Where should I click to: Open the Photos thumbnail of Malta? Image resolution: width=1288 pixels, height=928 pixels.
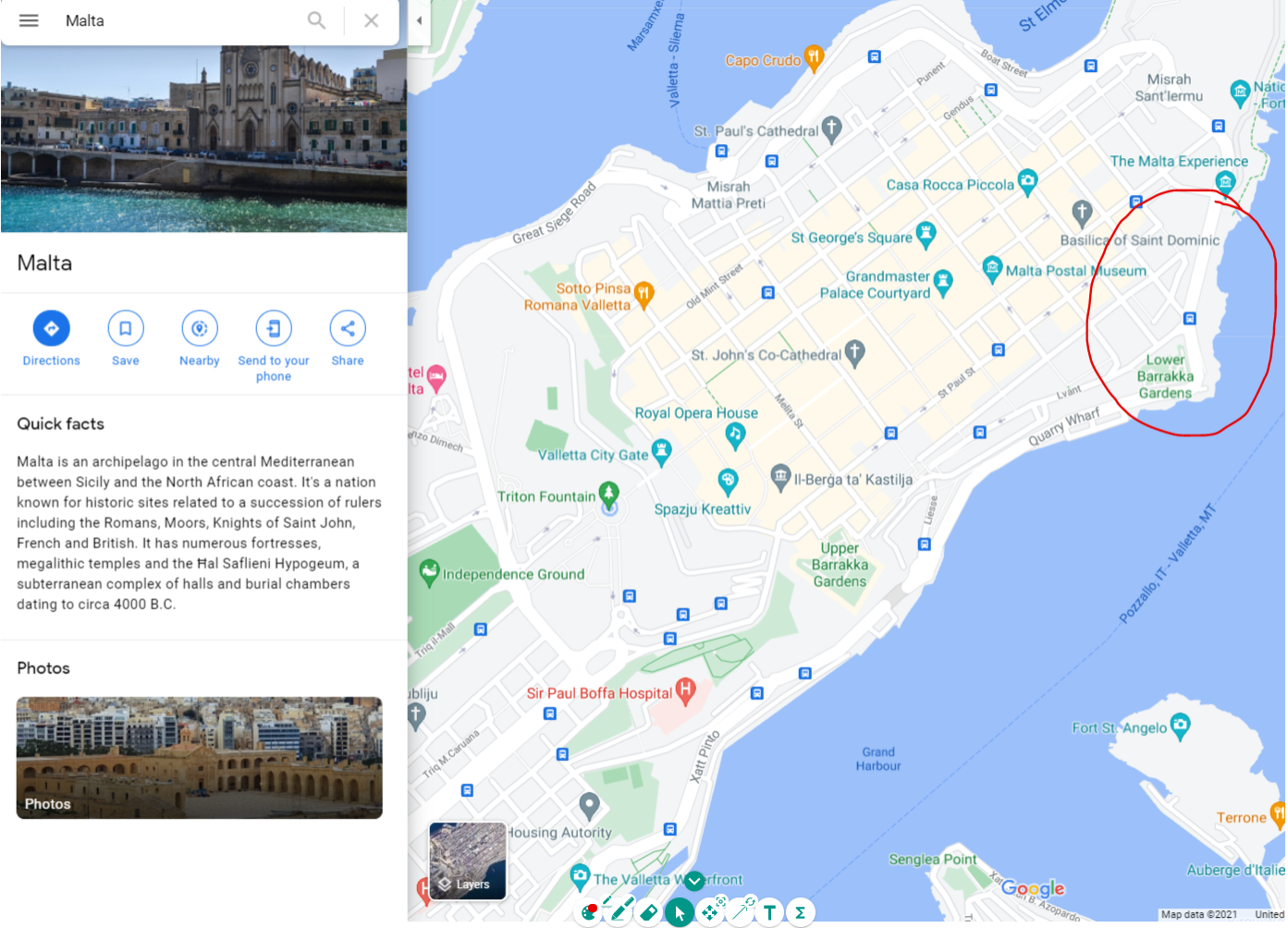click(200, 758)
